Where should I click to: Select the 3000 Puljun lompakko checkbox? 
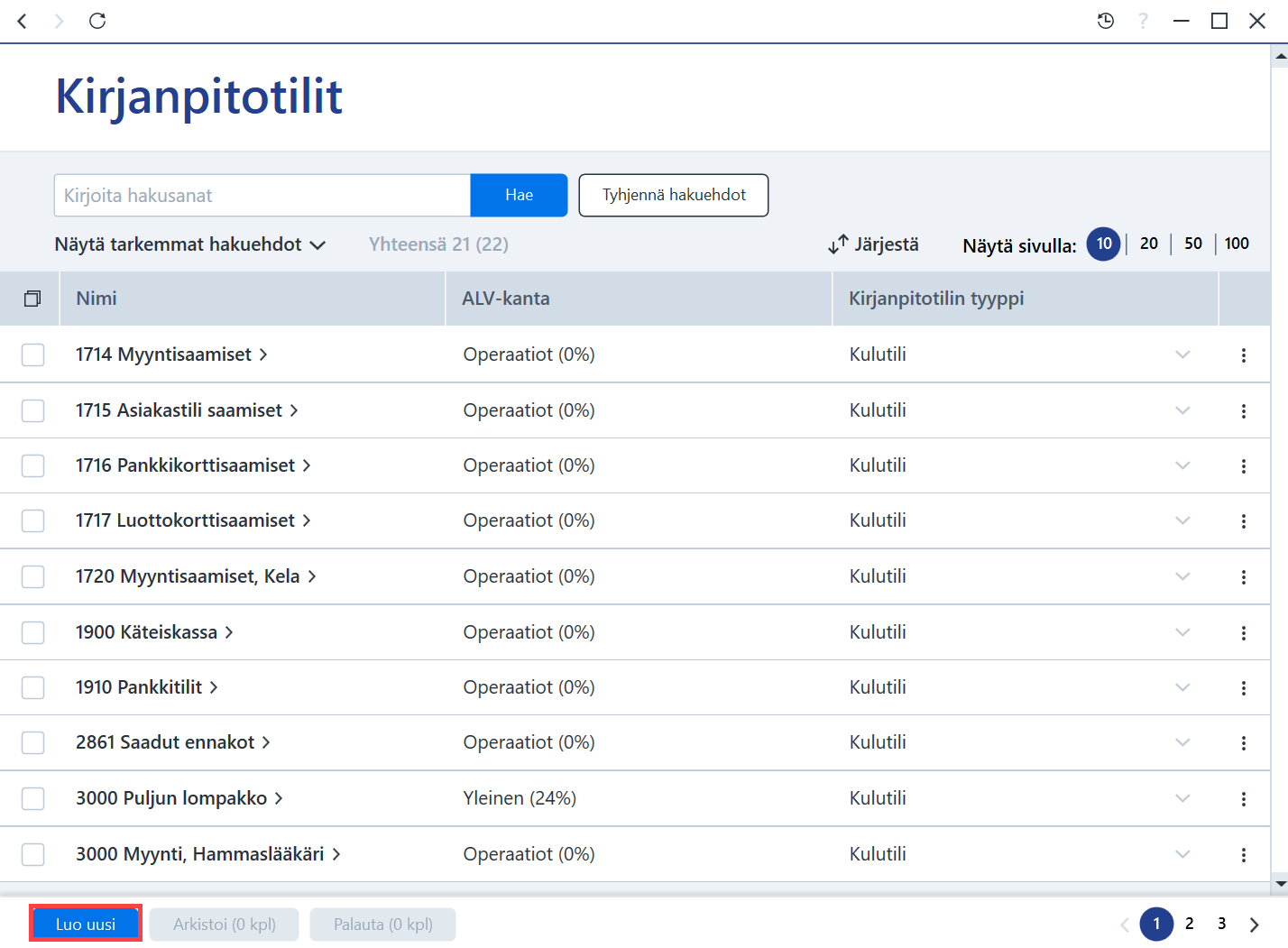coord(33,798)
